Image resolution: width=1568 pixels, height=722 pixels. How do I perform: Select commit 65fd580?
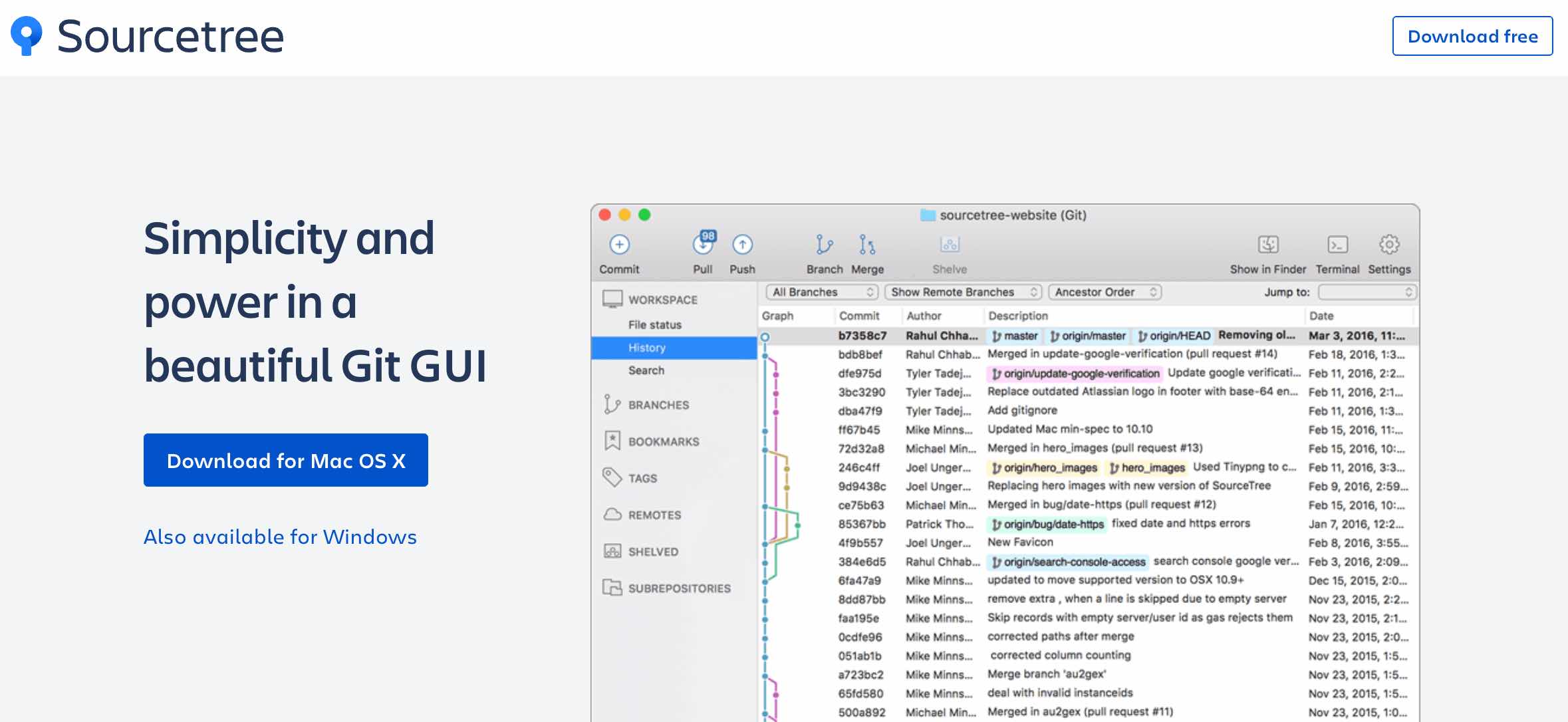(x=1089, y=693)
